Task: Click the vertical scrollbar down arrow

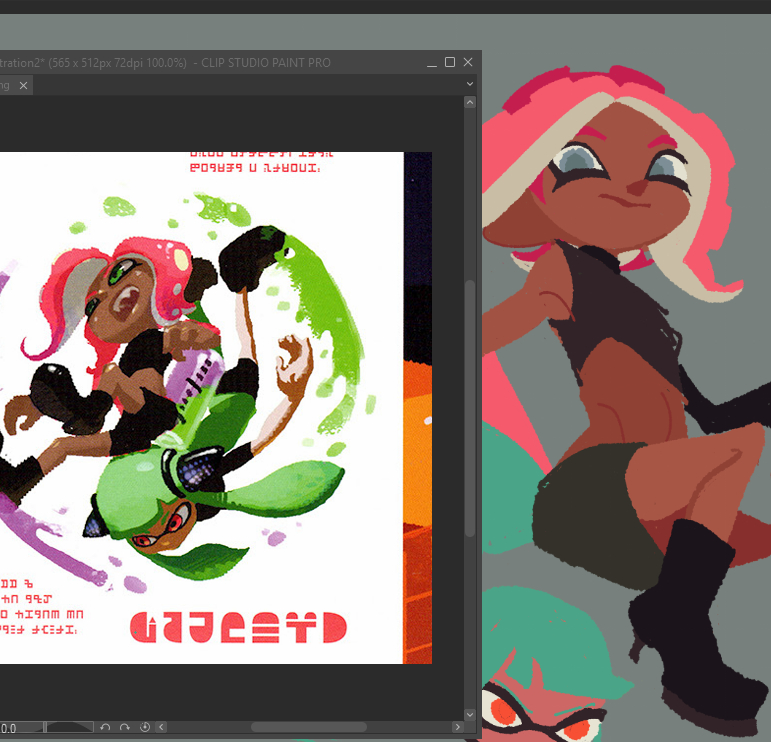Action: click(469, 713)
